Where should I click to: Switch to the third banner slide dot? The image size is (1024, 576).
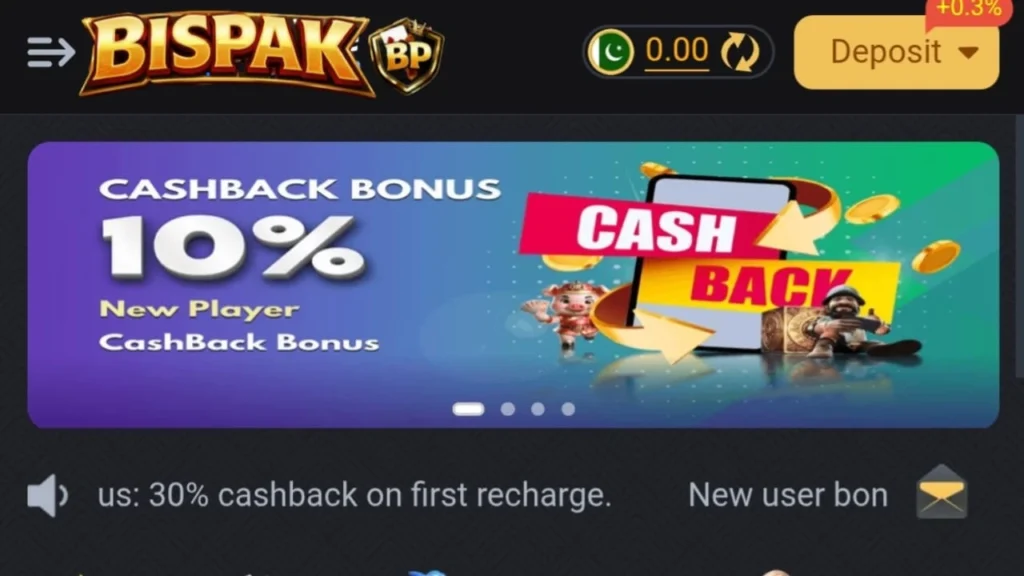pos(537,409)
